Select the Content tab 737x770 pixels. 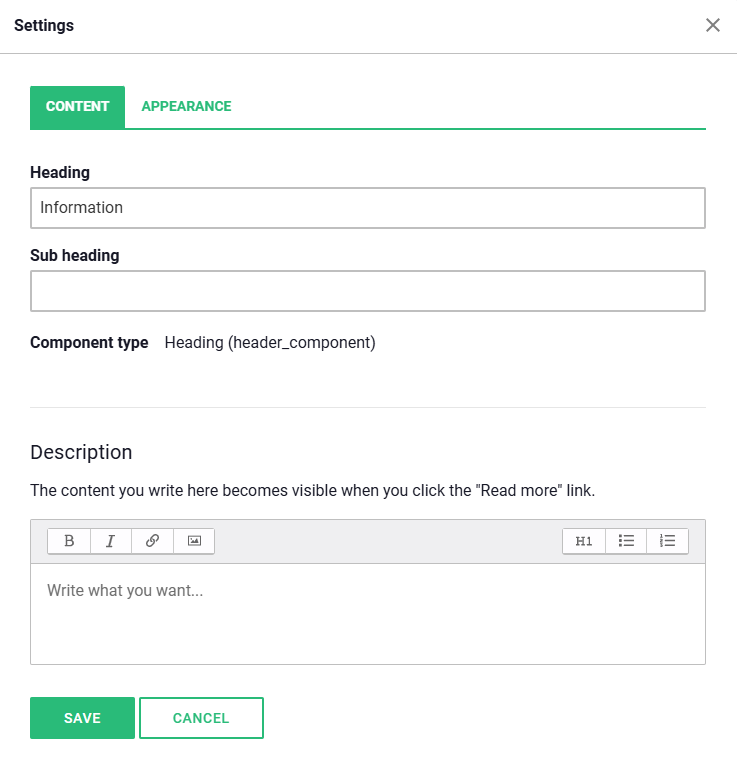77,106
